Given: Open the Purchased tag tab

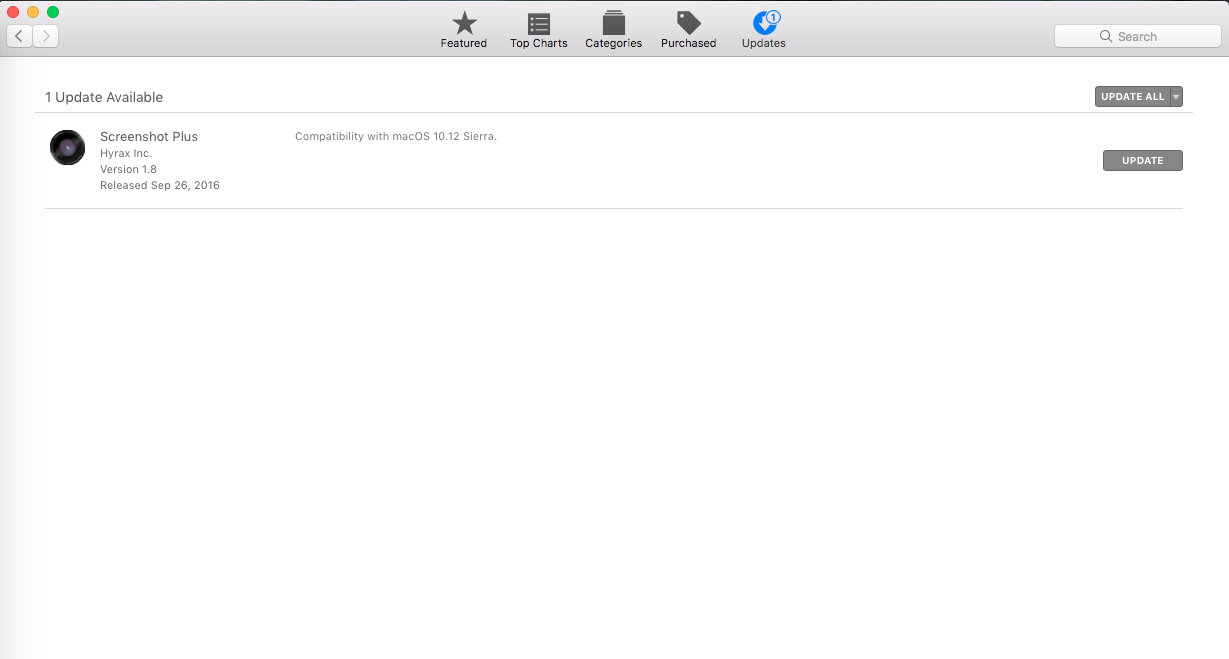Looking at the screenshot, I should (688, 30).
